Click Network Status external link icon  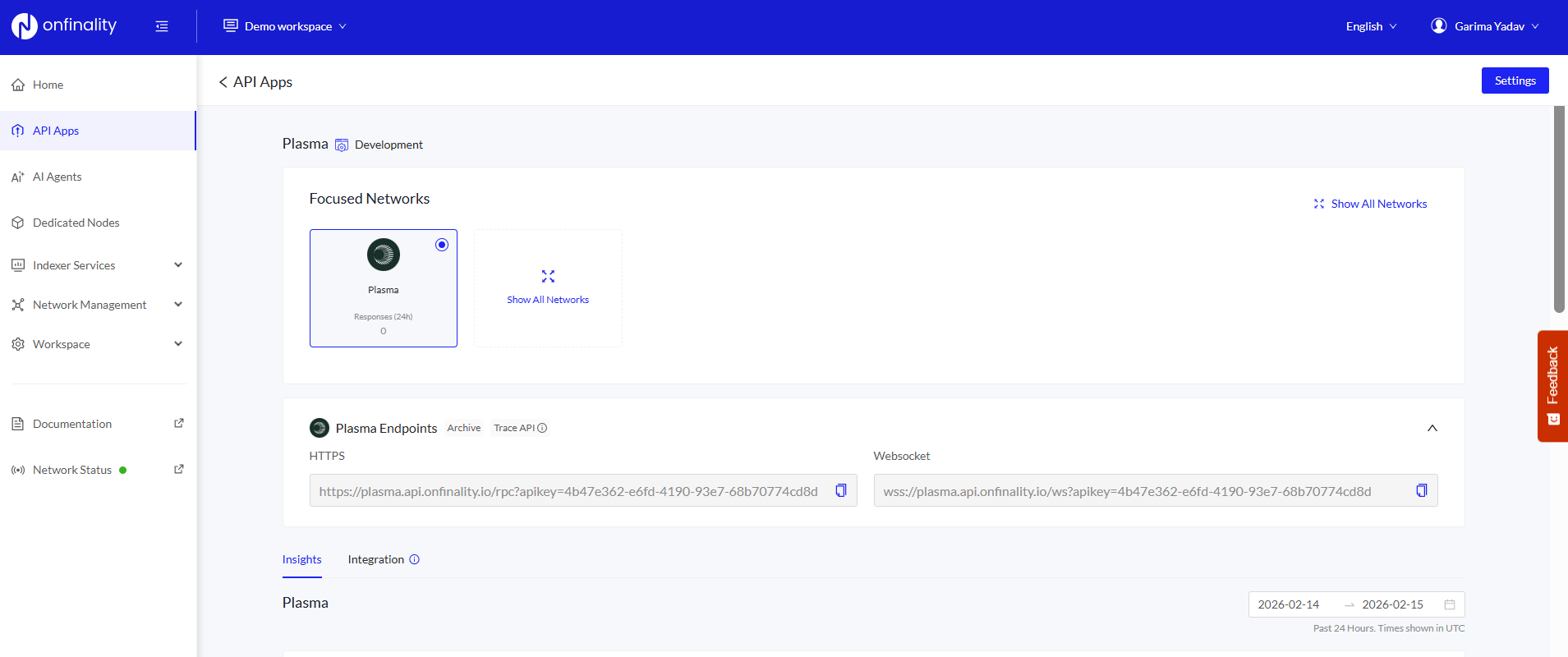pos(179,469)
